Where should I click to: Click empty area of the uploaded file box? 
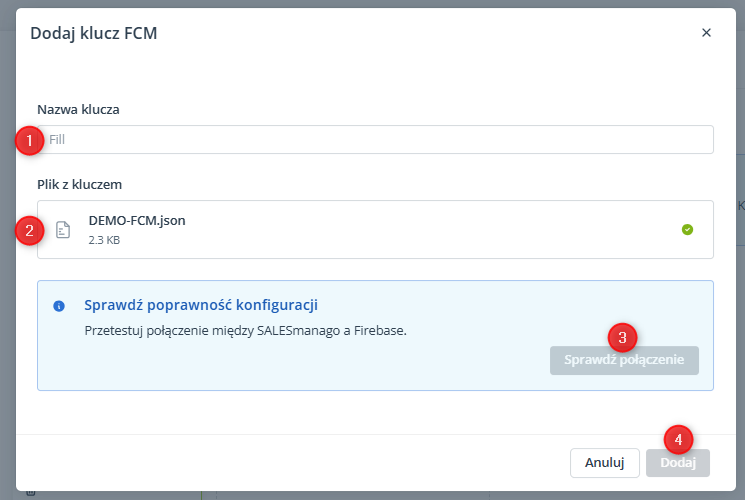click(x=428, y=230)
